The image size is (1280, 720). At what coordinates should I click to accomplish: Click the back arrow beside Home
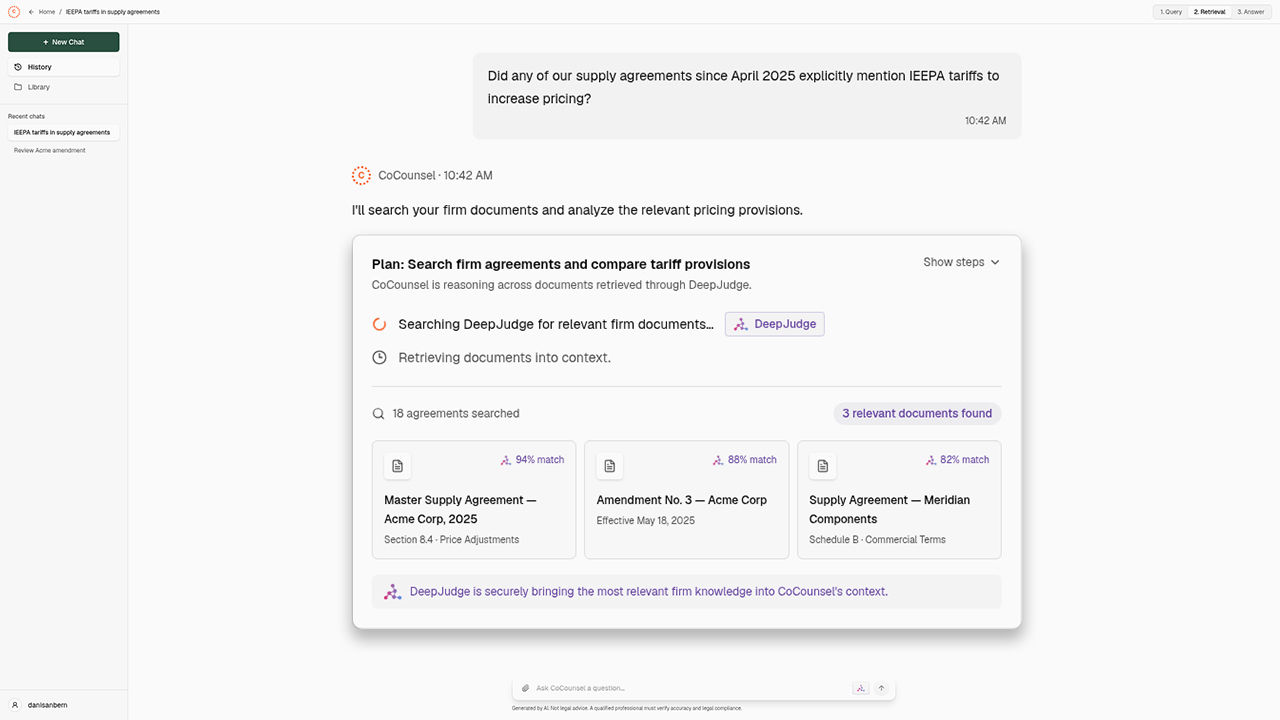click(31, 12)
